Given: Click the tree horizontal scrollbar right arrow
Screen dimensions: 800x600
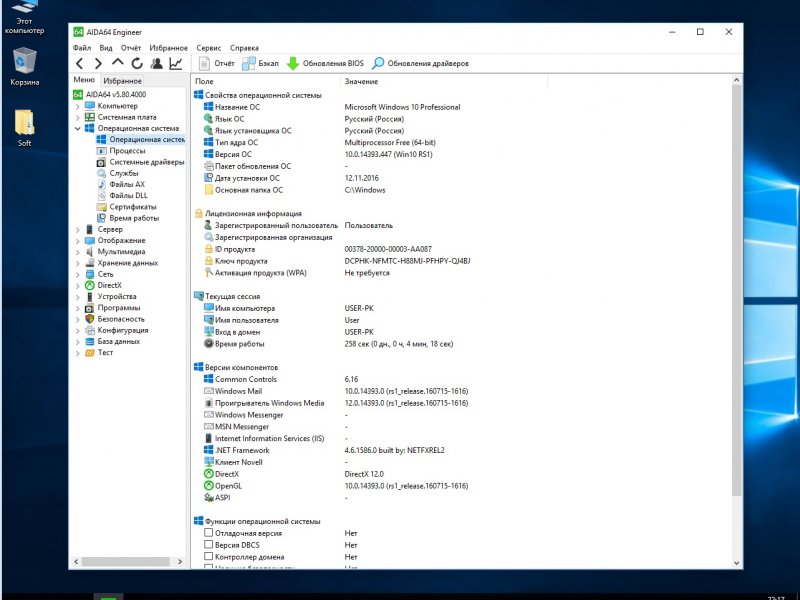Looking at the screenshot, I should click(x=180, y=561).
